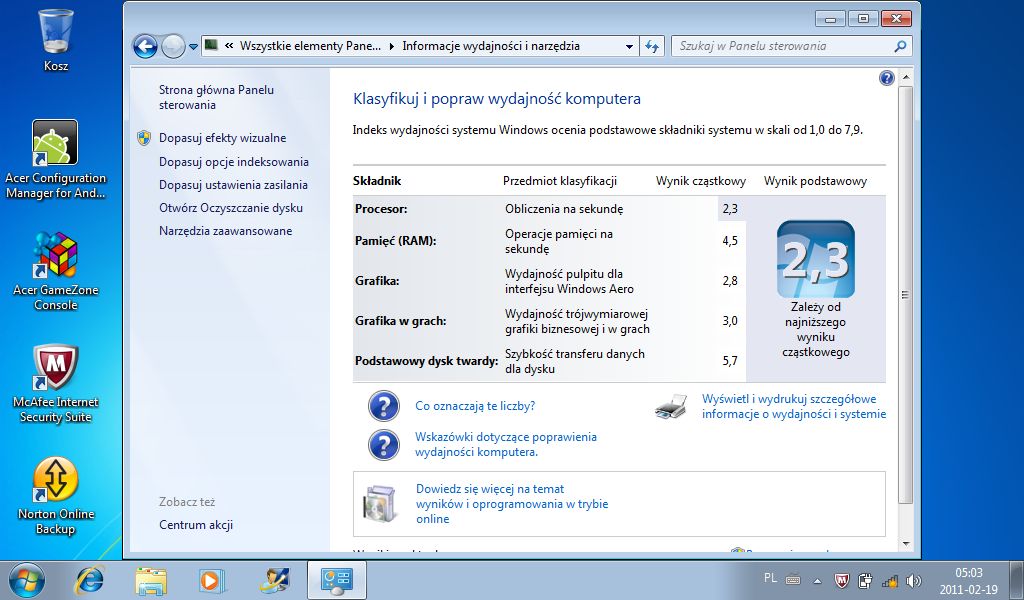
Task: Click Co oznaczają te liczby? link
Action: point(475,405)
